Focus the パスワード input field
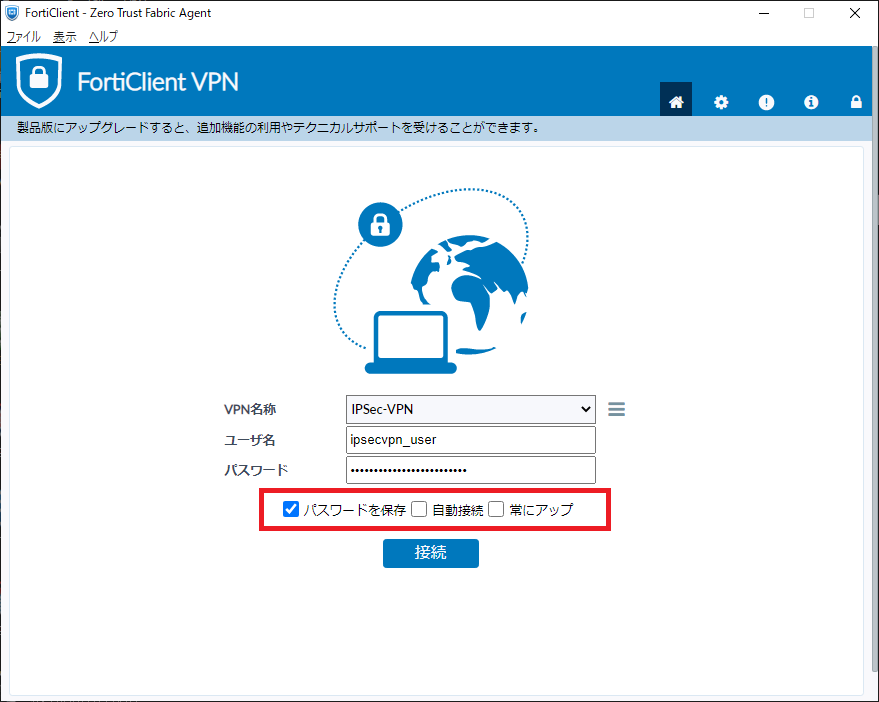The image size is (879, 702). click(x=470, y=470)
